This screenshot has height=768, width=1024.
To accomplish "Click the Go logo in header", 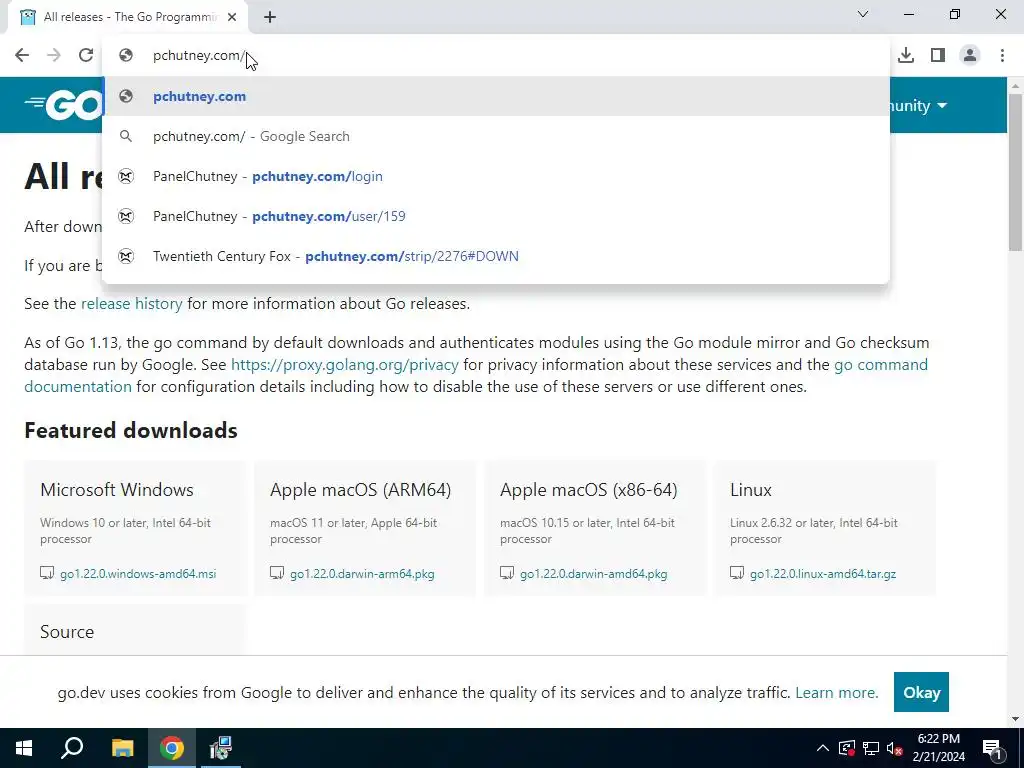I will [63, 105].
